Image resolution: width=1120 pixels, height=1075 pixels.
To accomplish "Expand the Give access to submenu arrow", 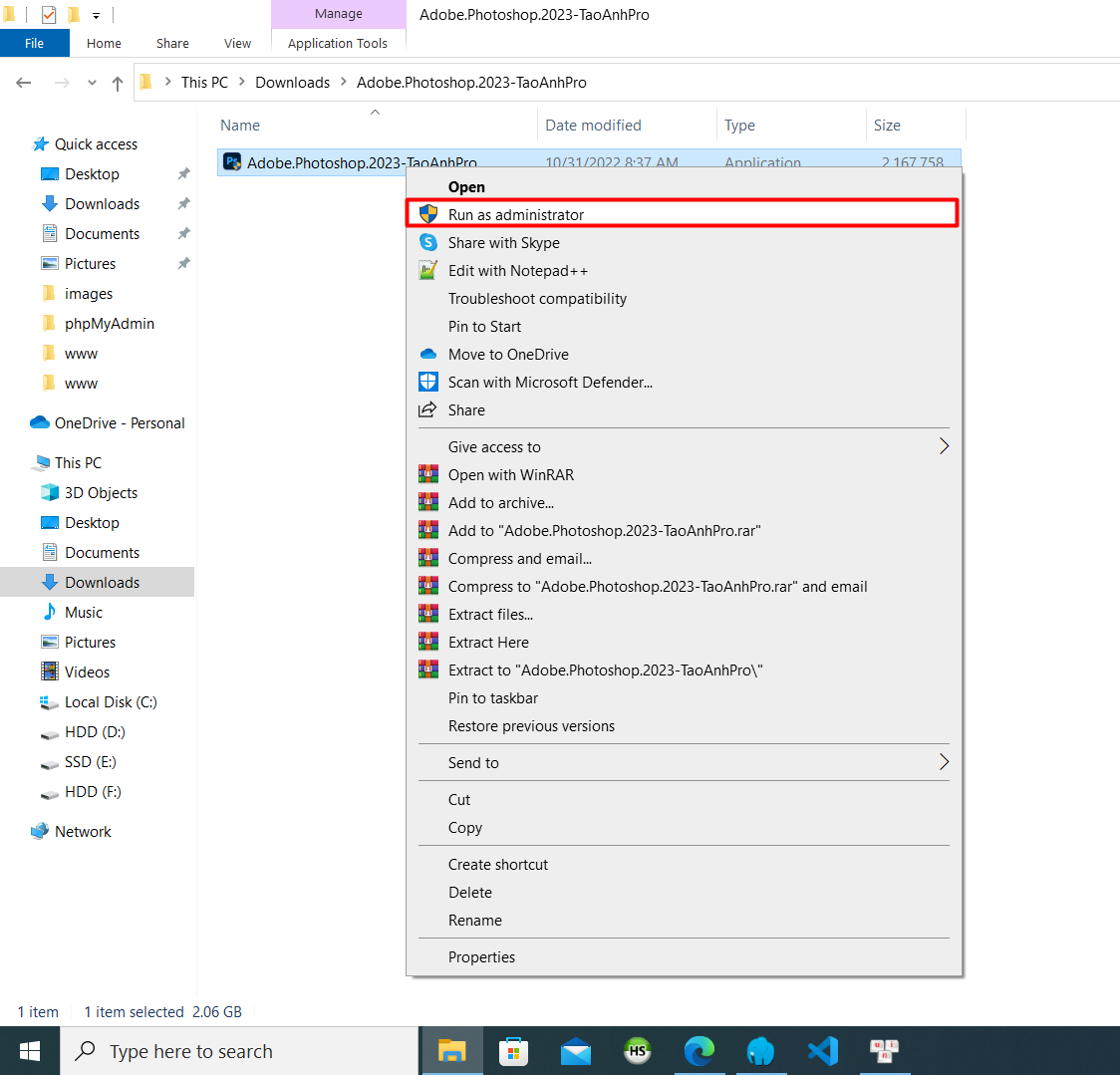I will [944, 446].
